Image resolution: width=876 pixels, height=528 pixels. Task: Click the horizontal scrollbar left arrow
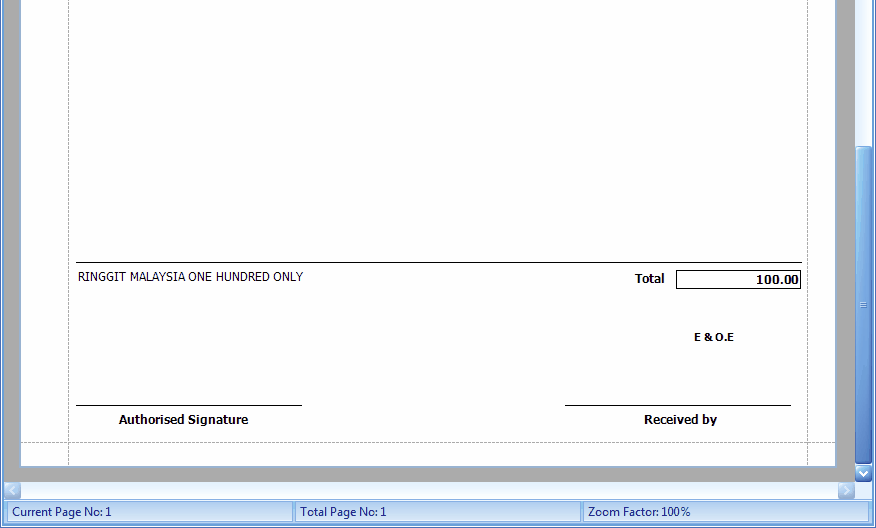pos(12,491)
